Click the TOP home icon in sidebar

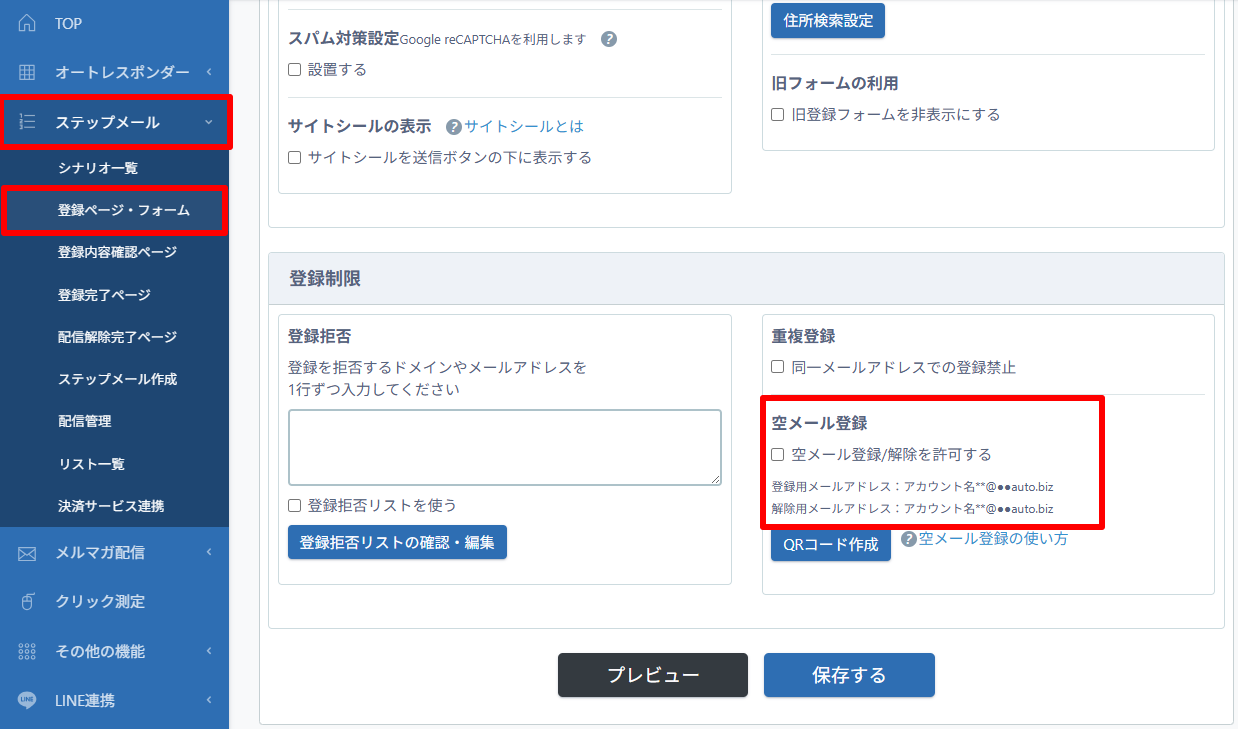tap(27, 23)
